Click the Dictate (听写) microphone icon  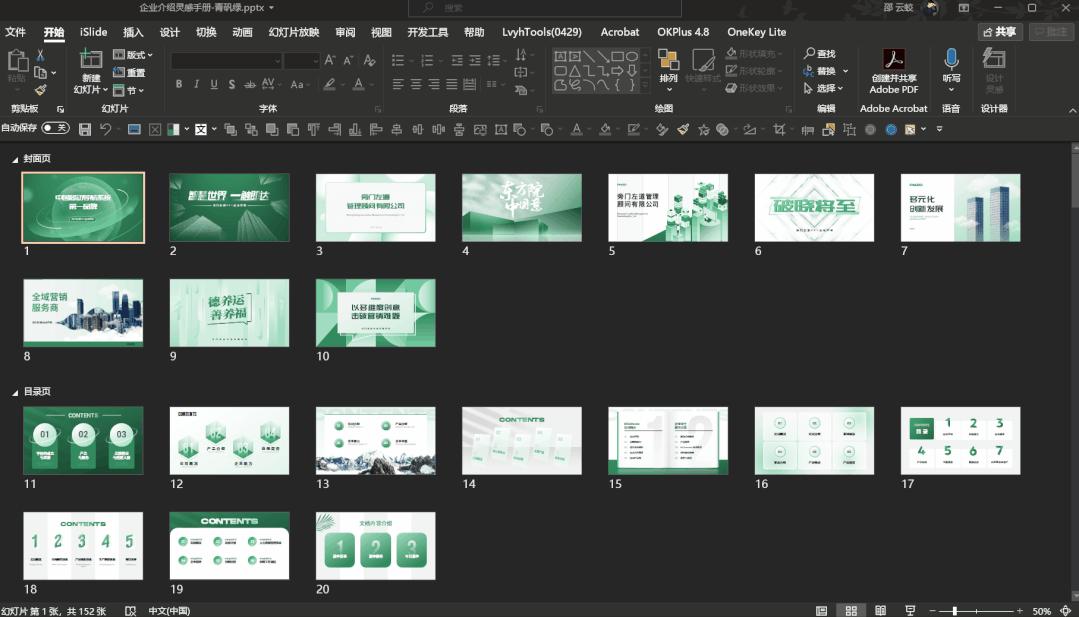click(x=951, y=60)
